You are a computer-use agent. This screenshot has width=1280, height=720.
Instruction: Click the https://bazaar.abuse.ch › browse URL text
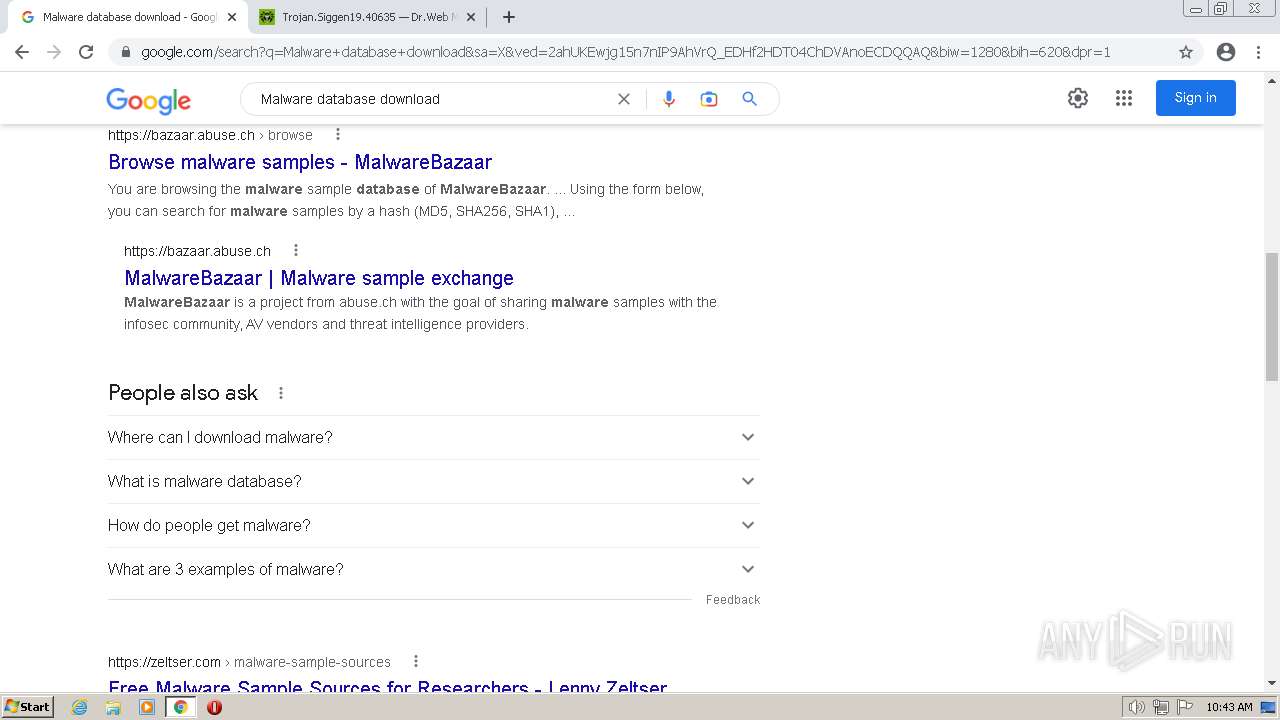(210, 135)
